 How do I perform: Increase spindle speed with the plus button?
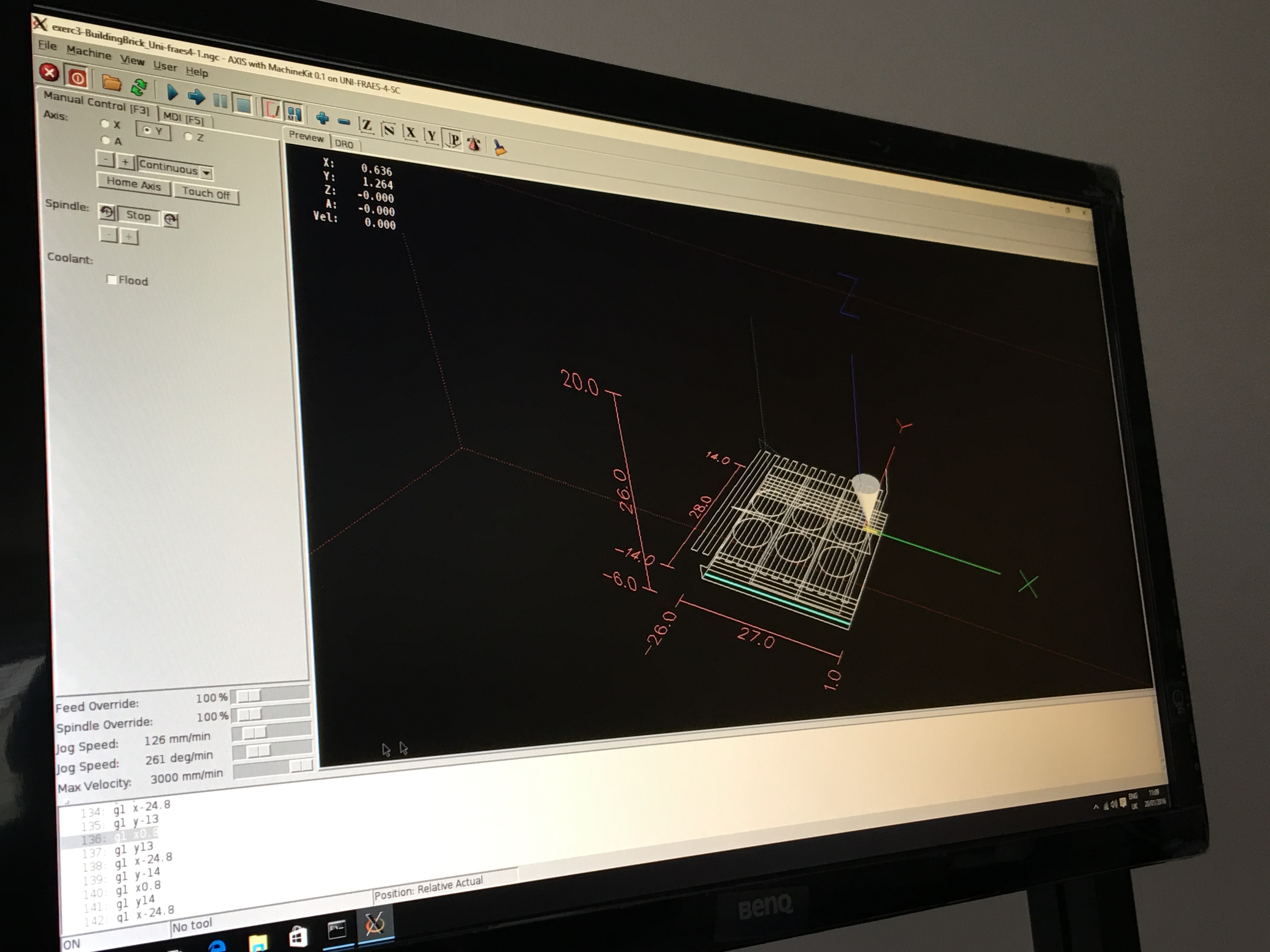129,236
